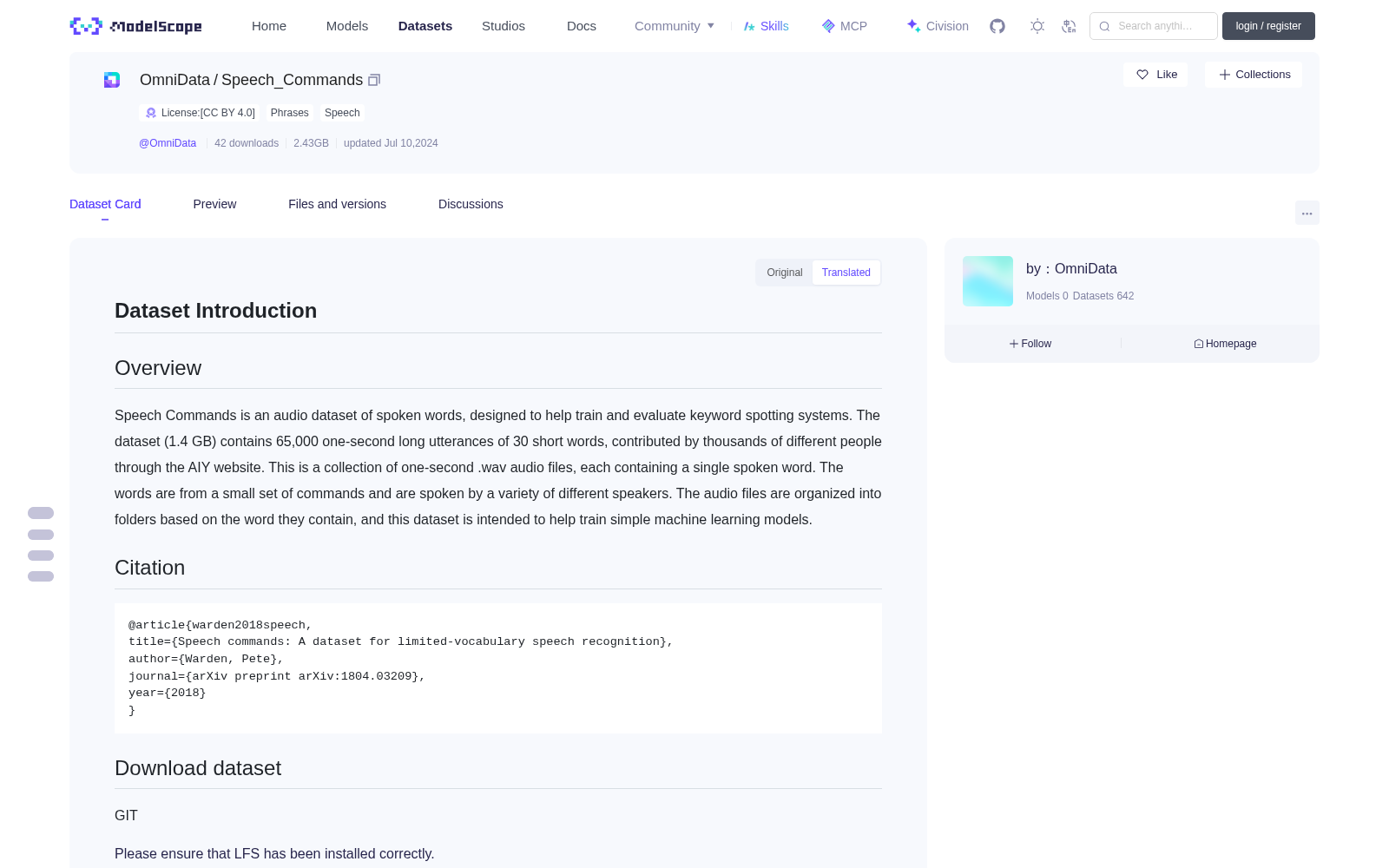Click the "Citation" heading

click(149, 568)
